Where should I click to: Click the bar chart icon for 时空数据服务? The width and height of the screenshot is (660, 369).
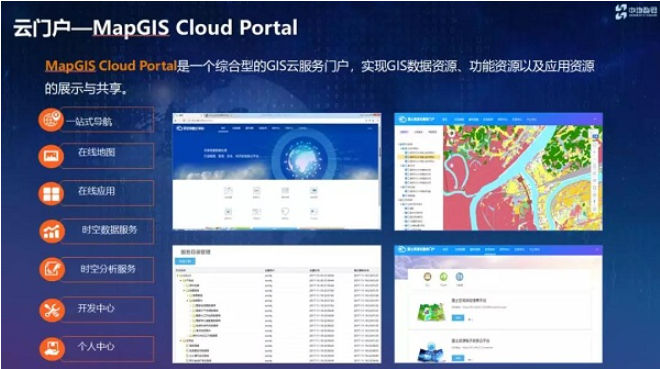click(52, 231)
